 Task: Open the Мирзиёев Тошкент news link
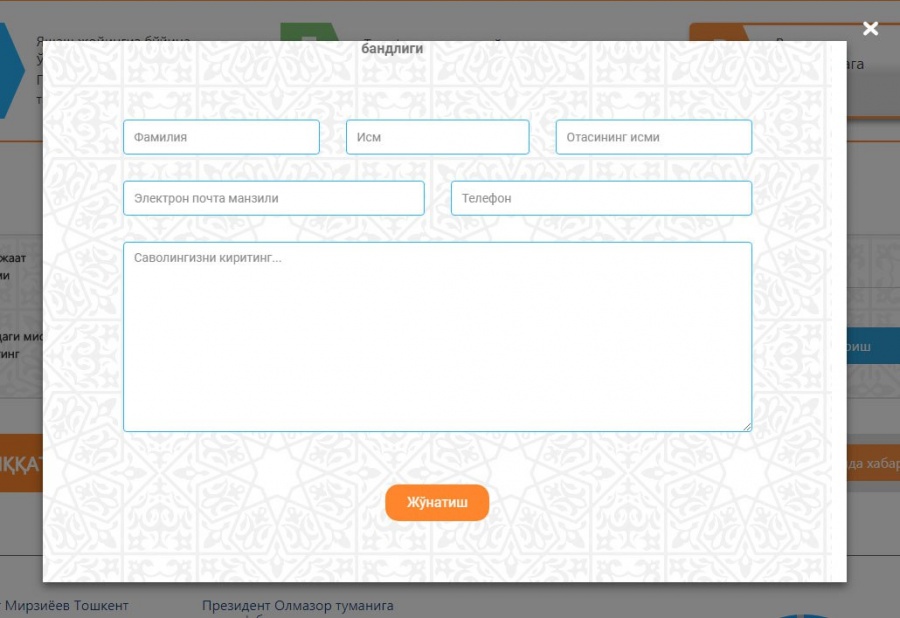click(66, 606)
